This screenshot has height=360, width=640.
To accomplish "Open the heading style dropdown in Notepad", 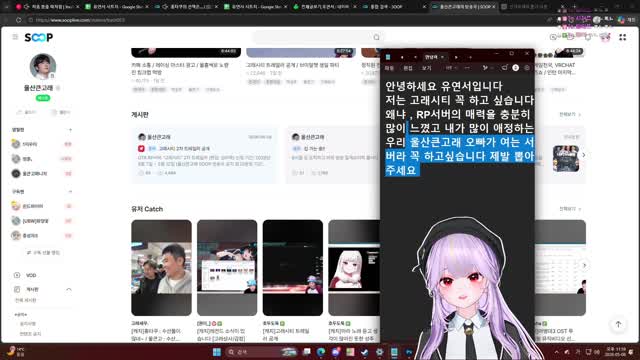I will click(x=451, y=68).
